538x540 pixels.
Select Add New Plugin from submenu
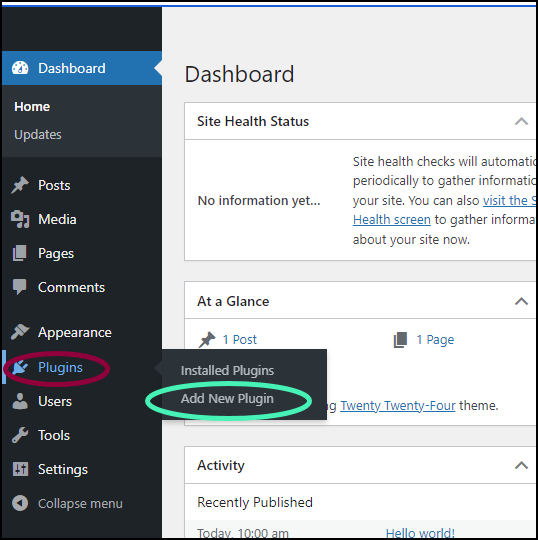click(x=227, y=398)
